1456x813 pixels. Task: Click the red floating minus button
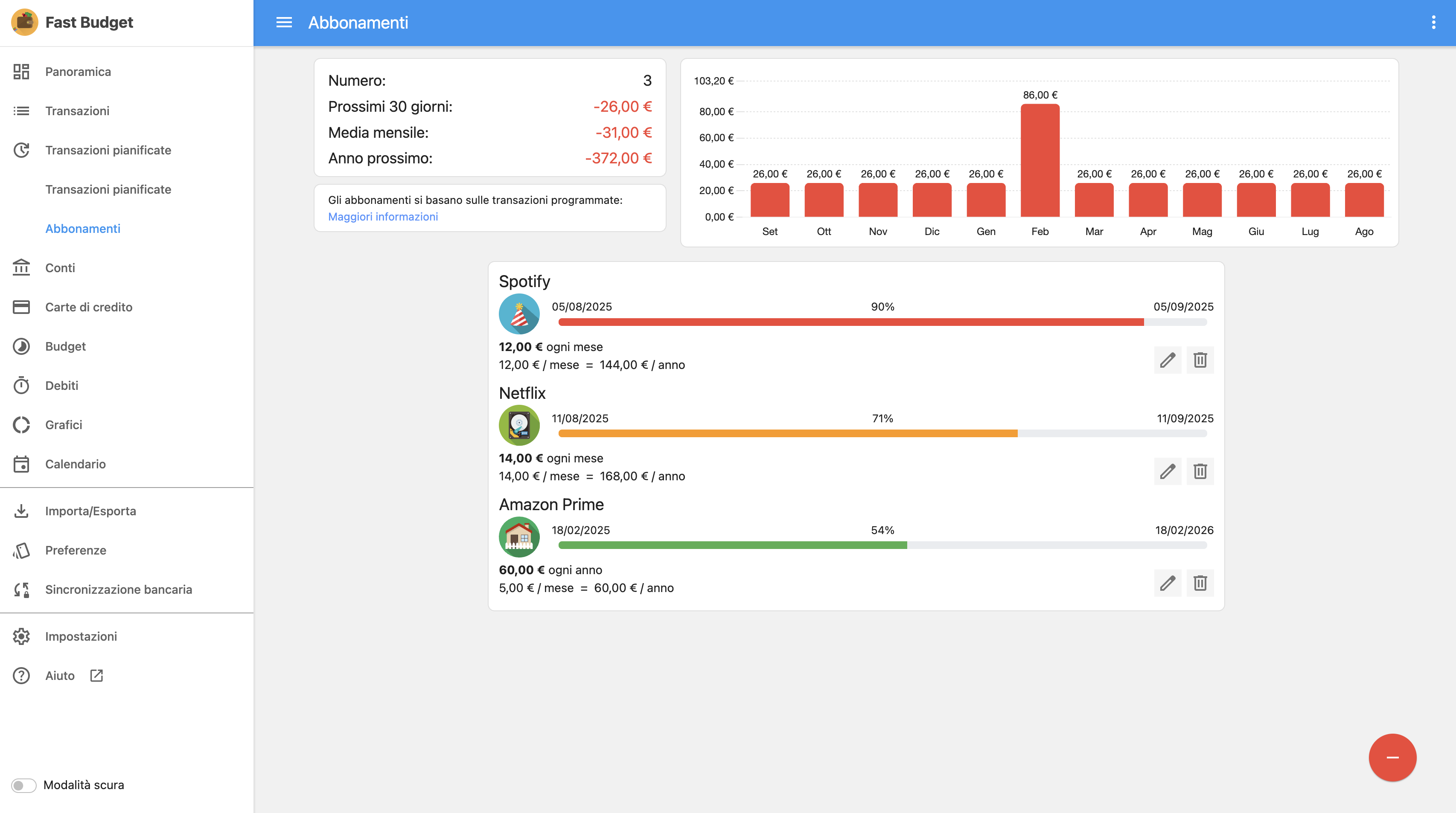(x=1392, y=758)
